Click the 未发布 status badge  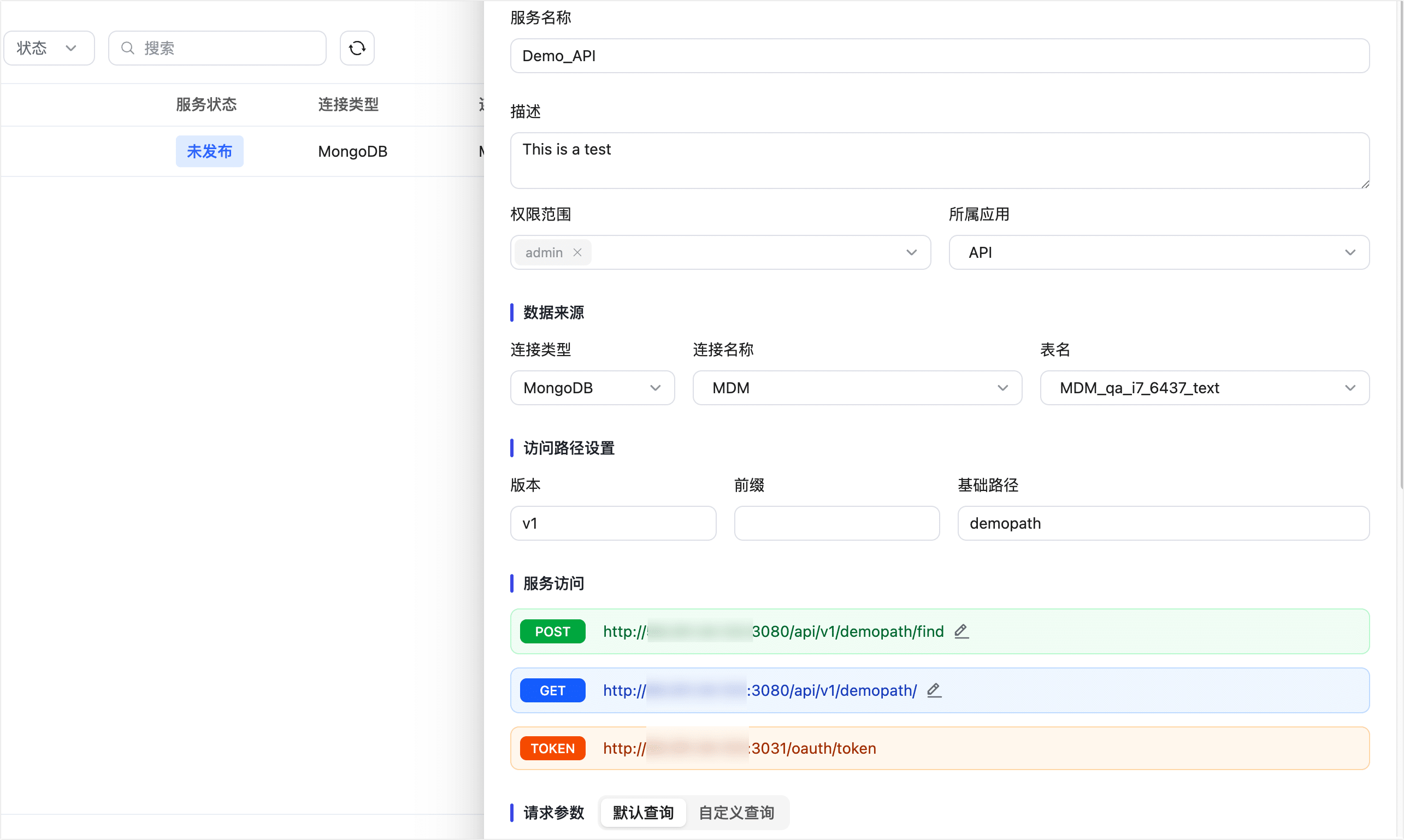[209, 151]
